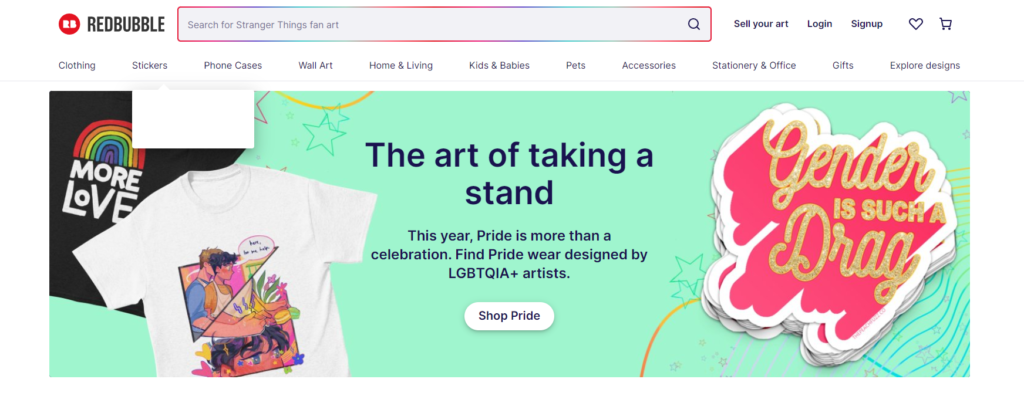Image resolution: width=1024 pixels, height=396 pixels.
Task: Select the Phone Cases menu item
Action: click(232, 65)
